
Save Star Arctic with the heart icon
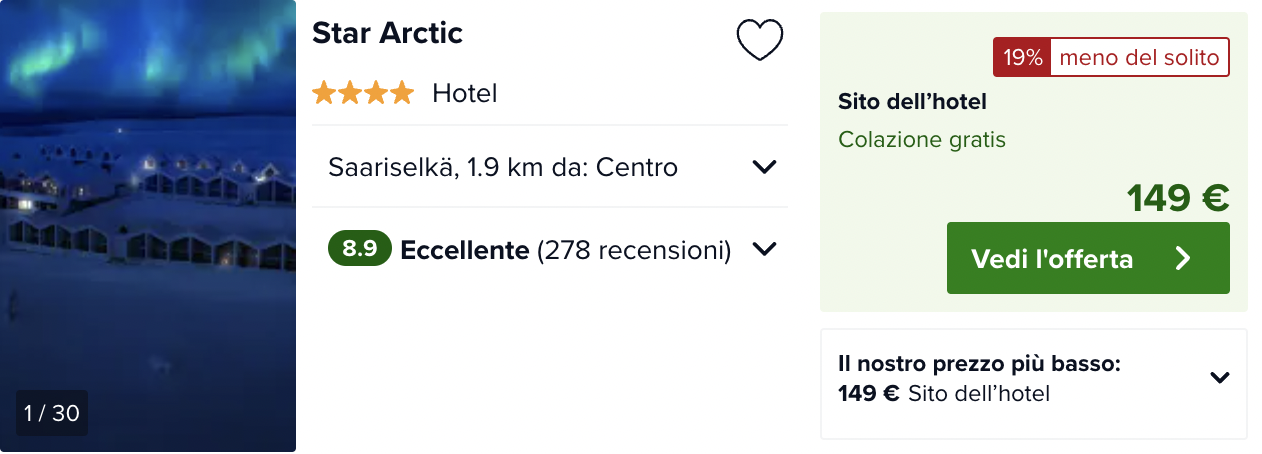tap(759, 41)
